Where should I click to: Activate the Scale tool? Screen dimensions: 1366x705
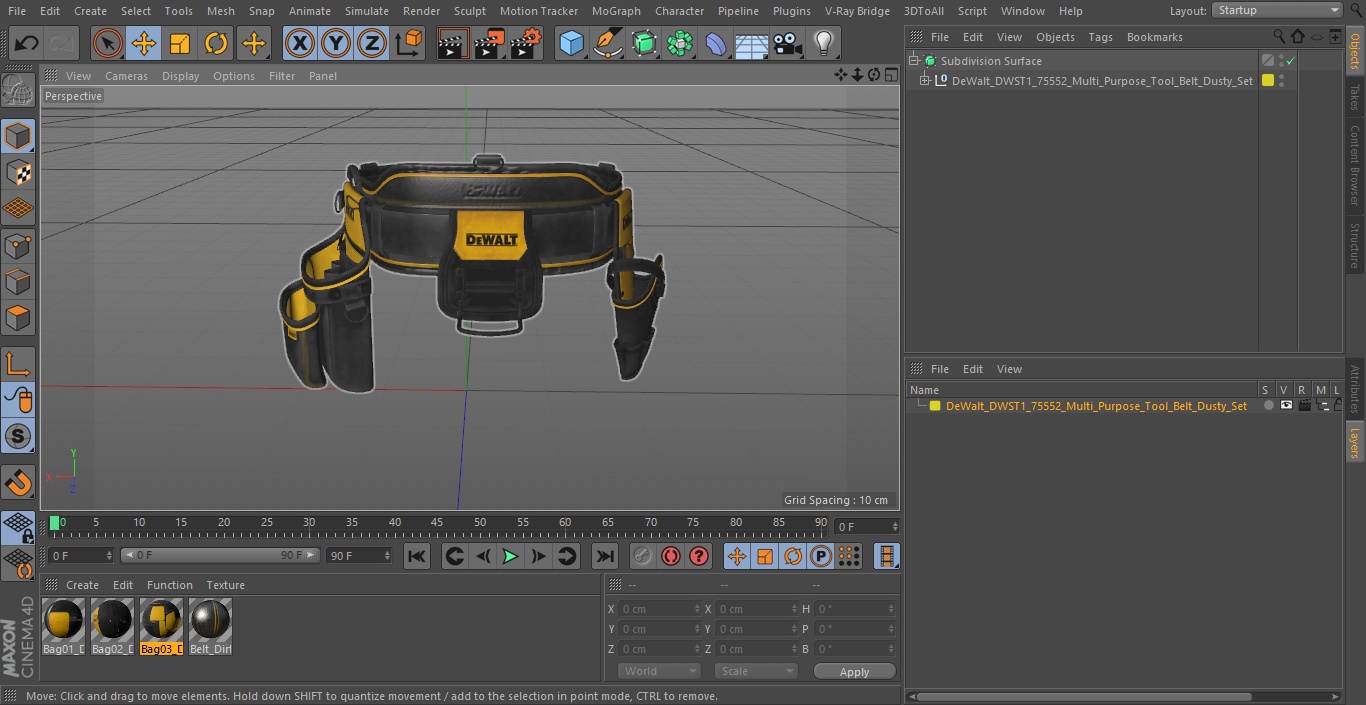[x=180, y=43]
